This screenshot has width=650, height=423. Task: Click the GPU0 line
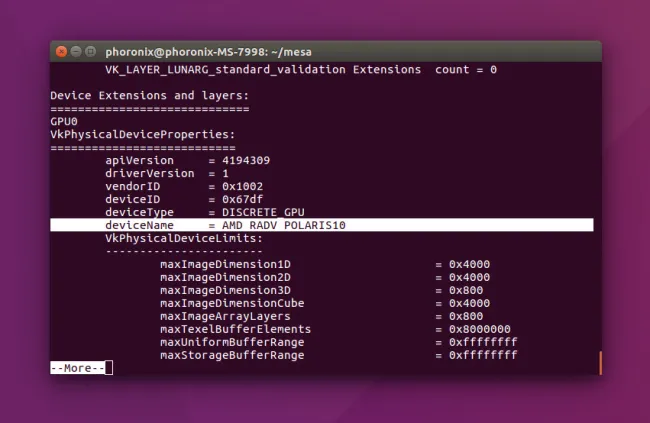coord(64,122)
